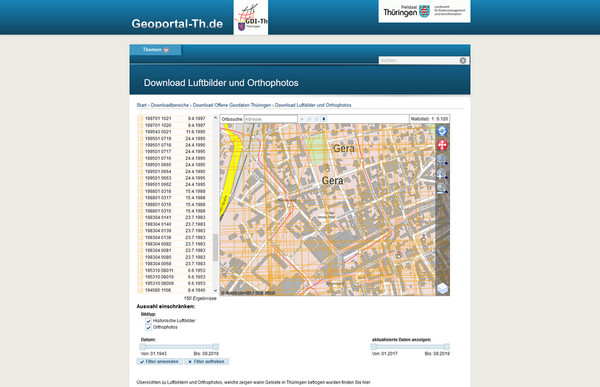The height and width of the screenshot is (387, 600).
Task: Open the Themen dropdown menu
Action: click(x=155, y=50)
